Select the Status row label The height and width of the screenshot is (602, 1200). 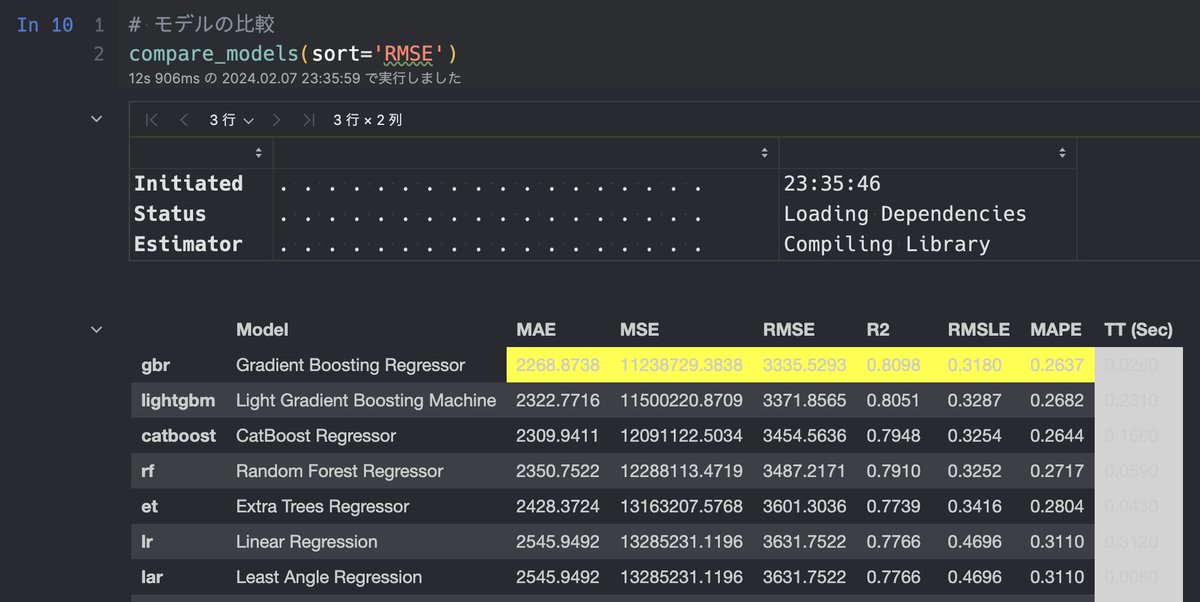click(x=170, y=214)
